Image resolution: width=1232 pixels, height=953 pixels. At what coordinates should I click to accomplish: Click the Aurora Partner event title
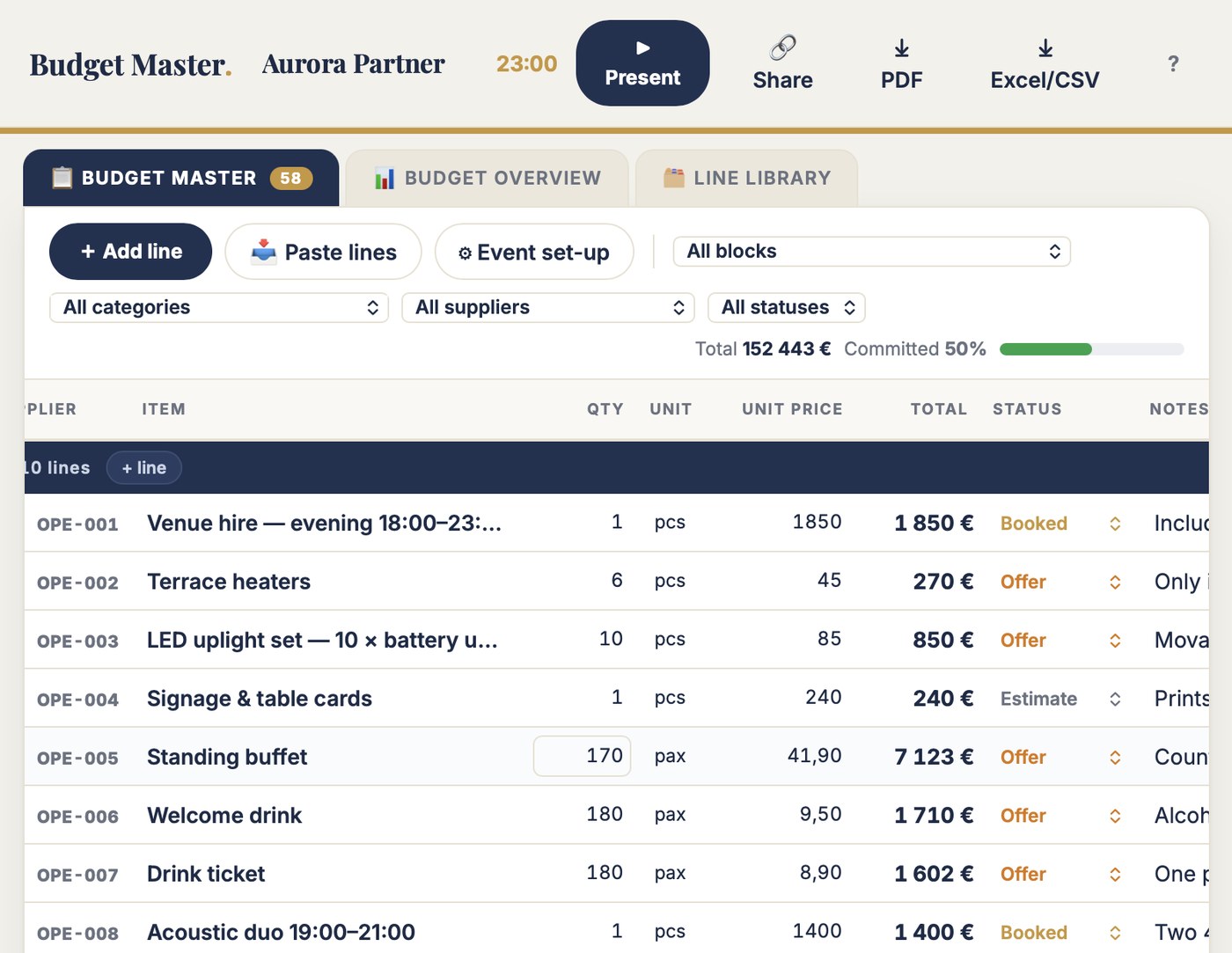coord(353,63)
